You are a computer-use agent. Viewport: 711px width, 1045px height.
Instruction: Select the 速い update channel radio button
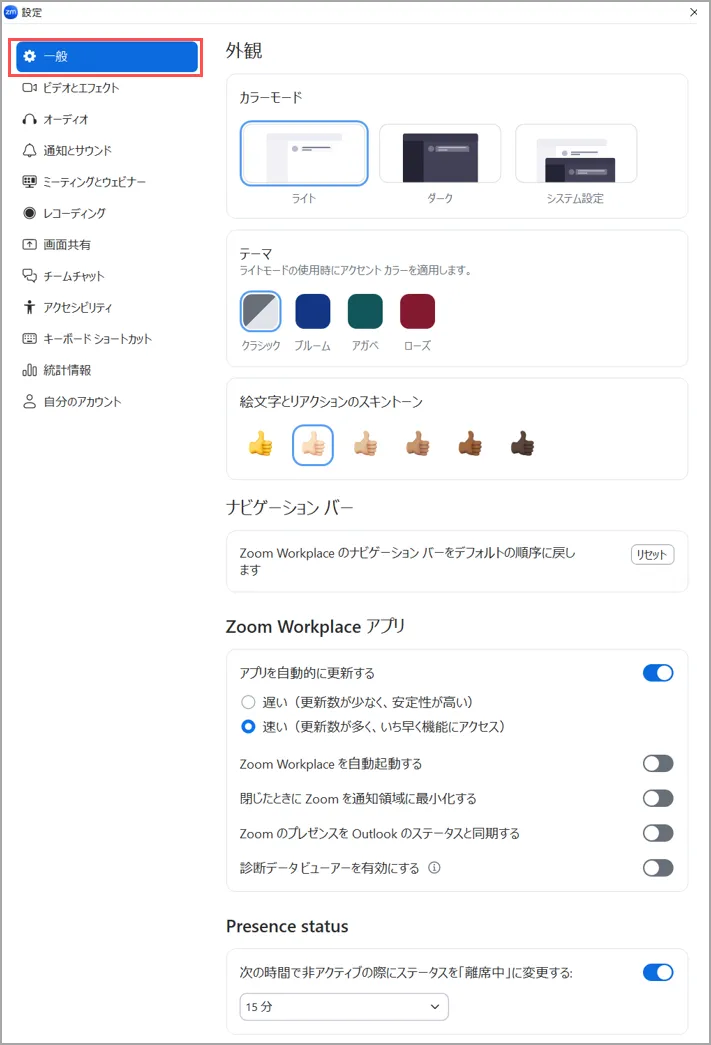(248, 726)
